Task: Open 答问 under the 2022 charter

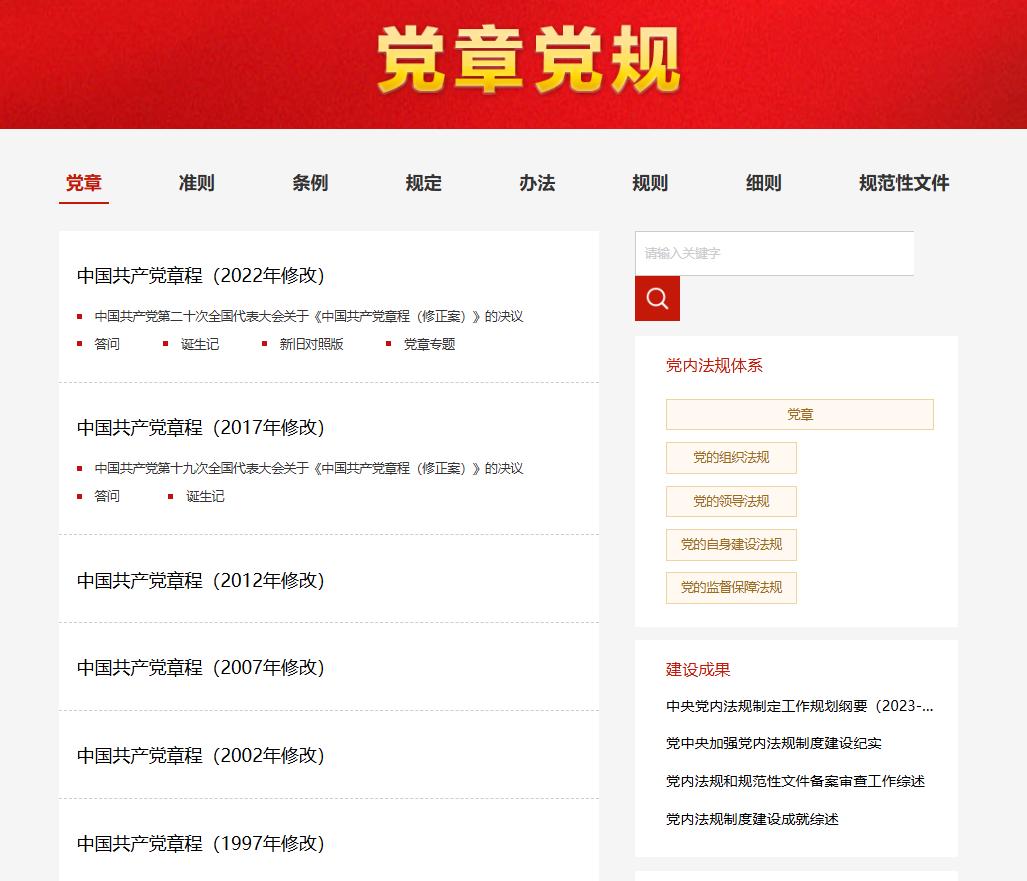Action: tap(107, 344)
